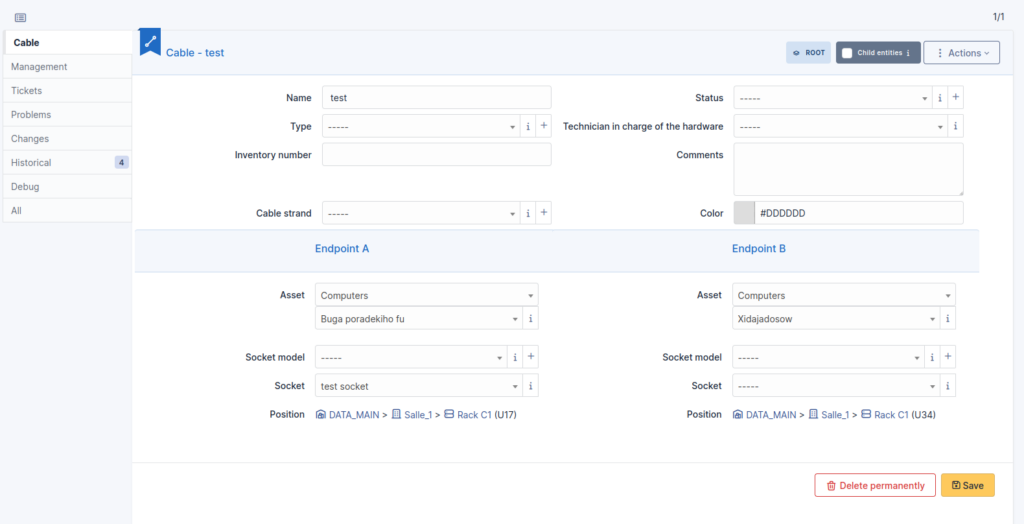Show info for Technician in charge field
This screenshot has width=1024, height=524.
(x=955, y=126)
